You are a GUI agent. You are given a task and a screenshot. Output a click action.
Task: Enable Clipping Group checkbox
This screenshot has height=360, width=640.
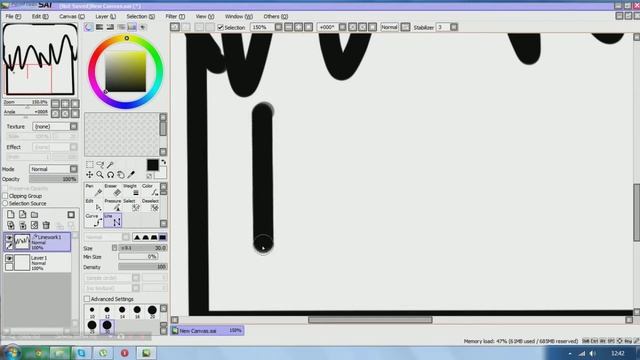pyautogui.click(x=5, y=196)
